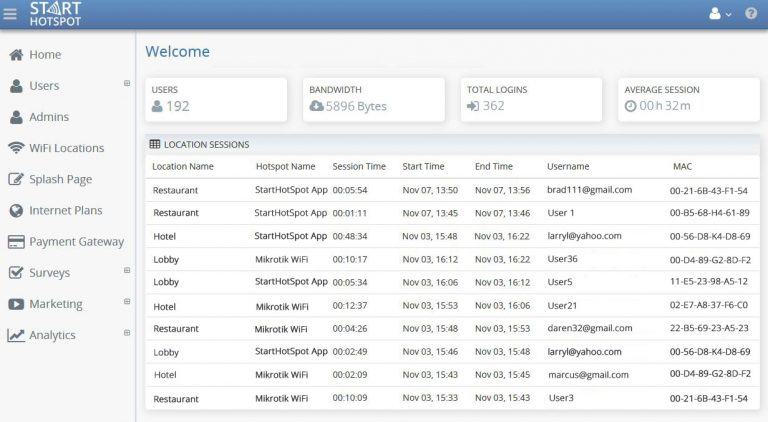Expand the Analytics submenu
Viewport: 768px width, 422px height.
[x=126, y=332]
